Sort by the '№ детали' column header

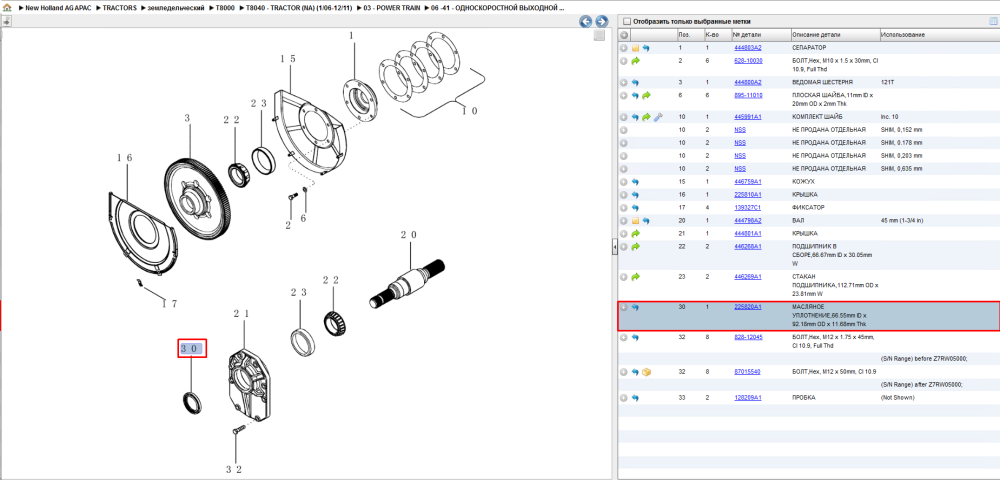tap(760, 35)
